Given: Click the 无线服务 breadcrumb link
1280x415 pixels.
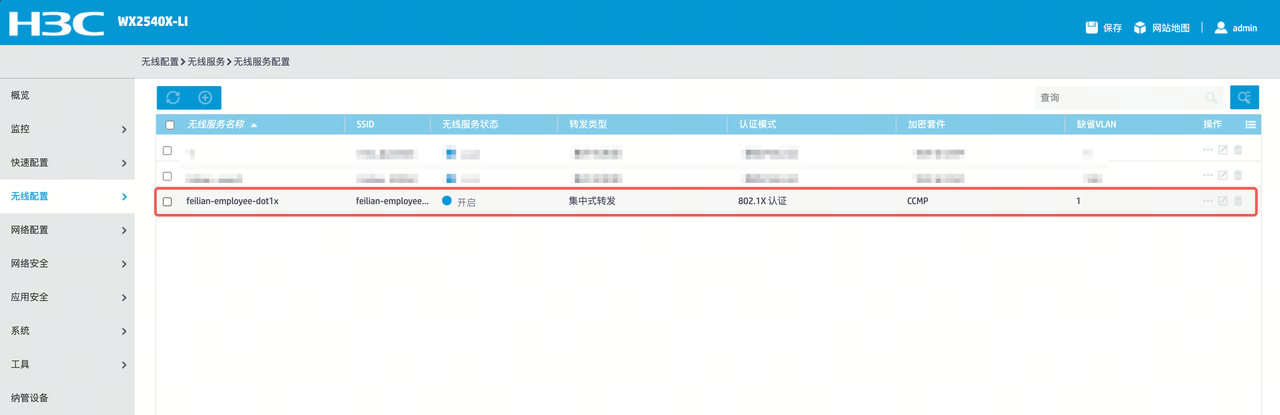Looking at the screenshot, I should (x=208, y=62).
